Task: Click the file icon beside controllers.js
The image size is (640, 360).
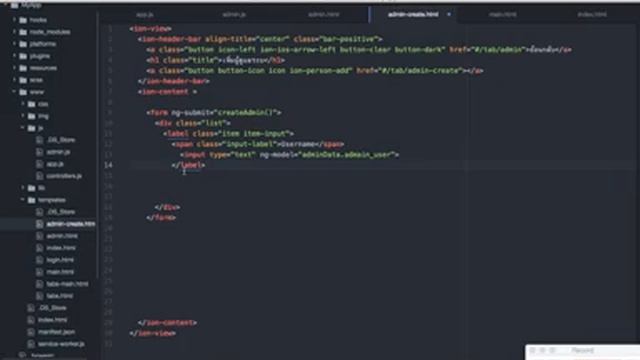Action: pos(39,176)
